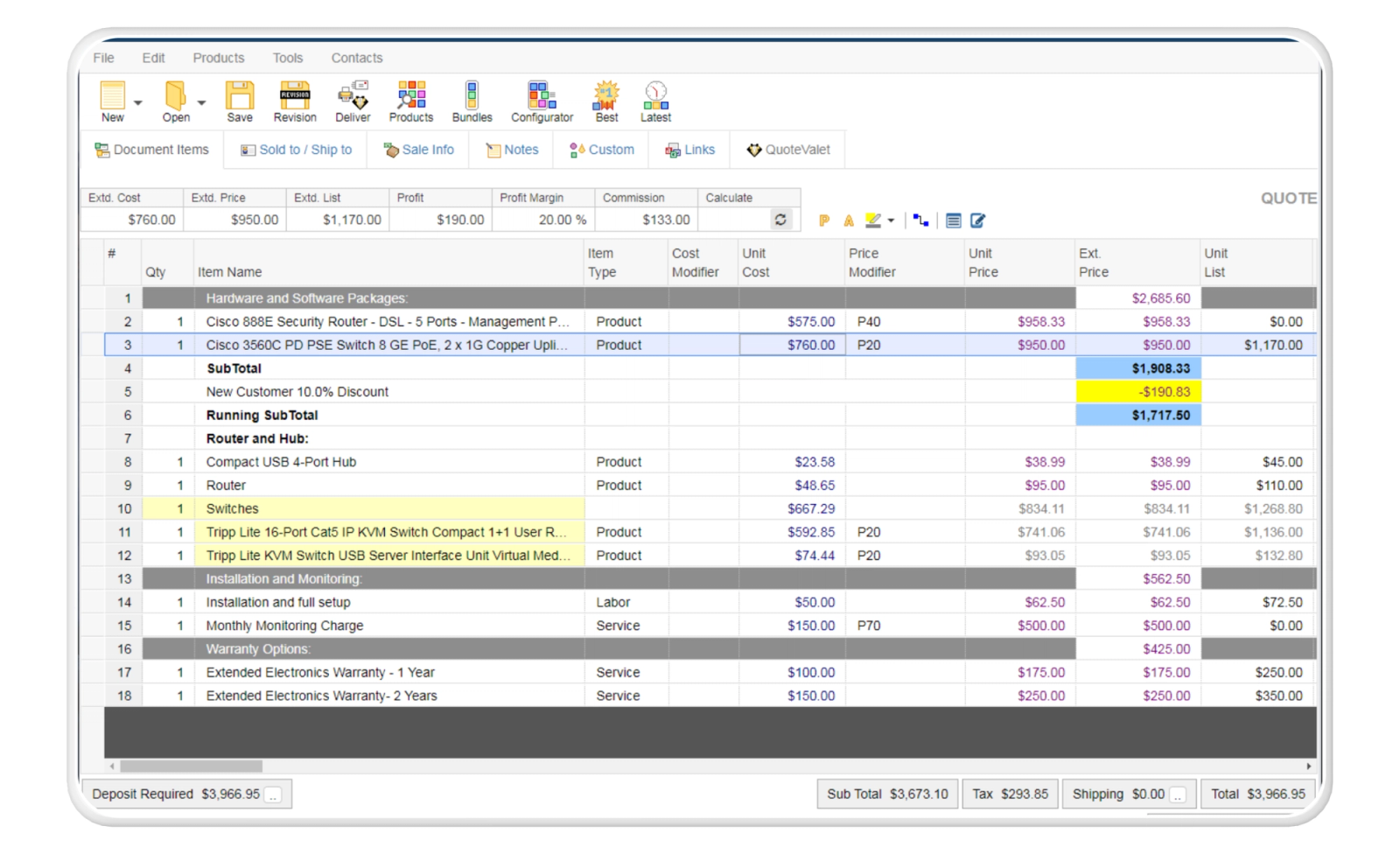Open the Tools menu

(x=287, y=58)
